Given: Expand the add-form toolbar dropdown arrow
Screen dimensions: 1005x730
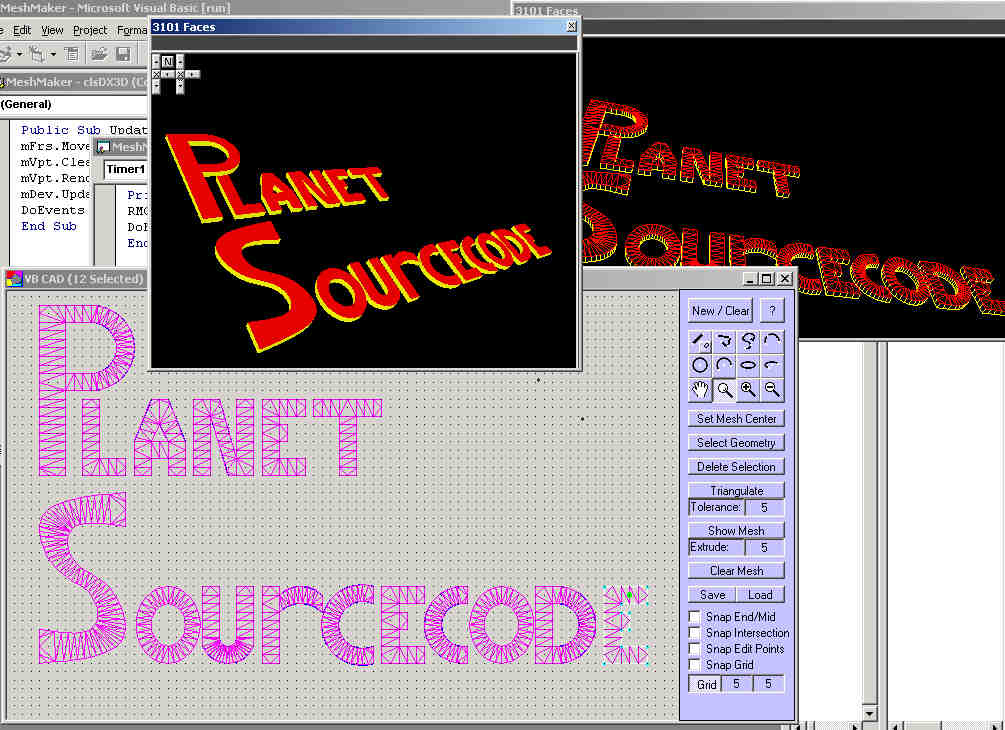Looking at the screenshot, I should click(52, 54).
